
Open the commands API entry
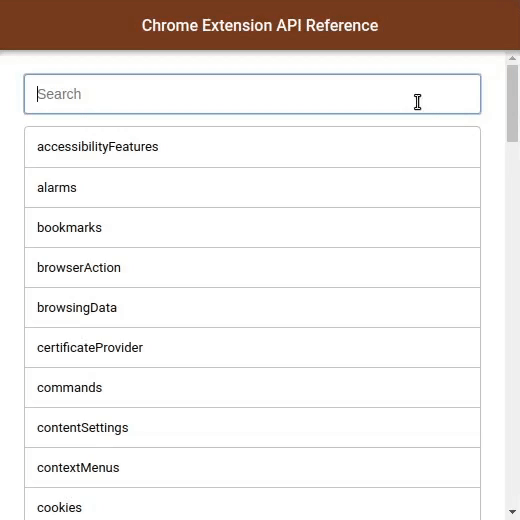click(252, 388)
